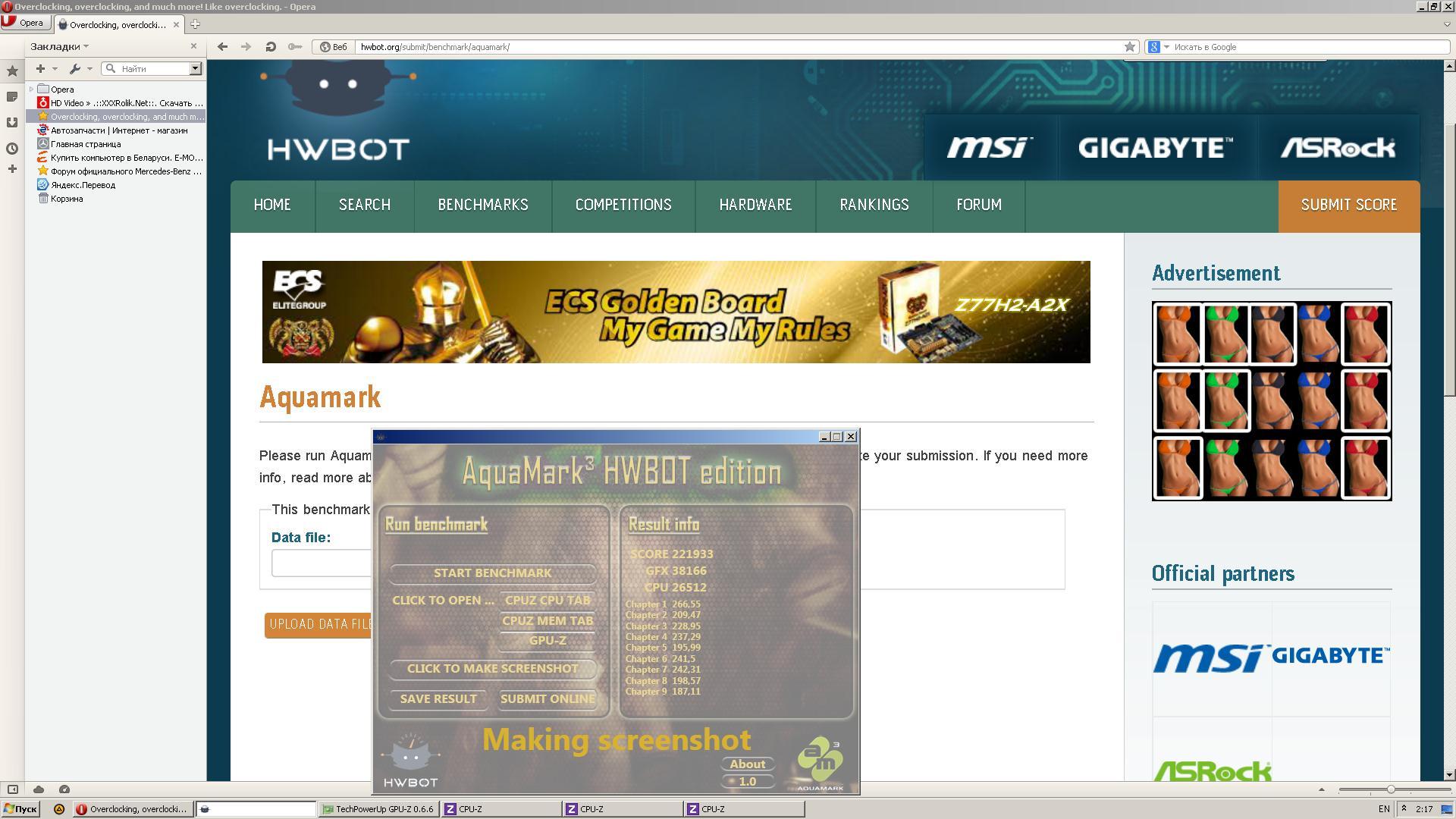
Task: Click UPLOAD DATA FILE button
Action: coord(318,625)
